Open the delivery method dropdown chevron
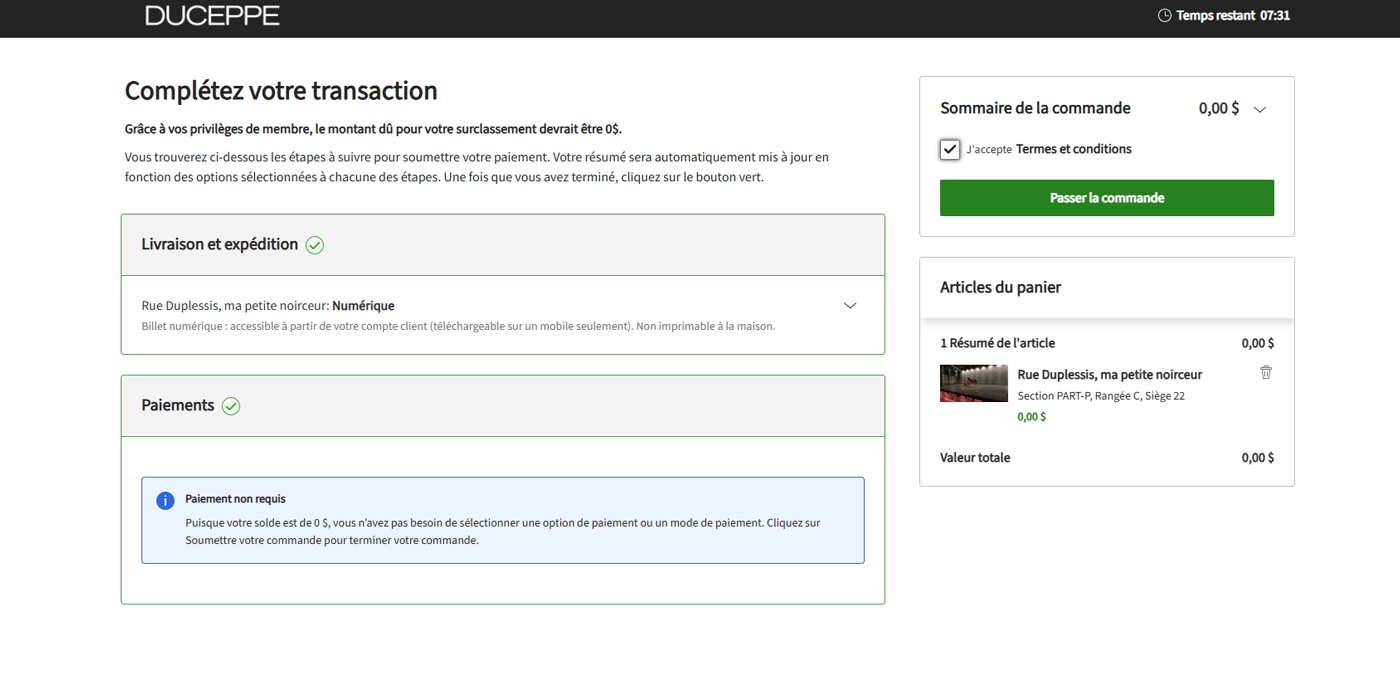Image resolution: width=1400 pixels, height=673 pixels. [850, 306]
